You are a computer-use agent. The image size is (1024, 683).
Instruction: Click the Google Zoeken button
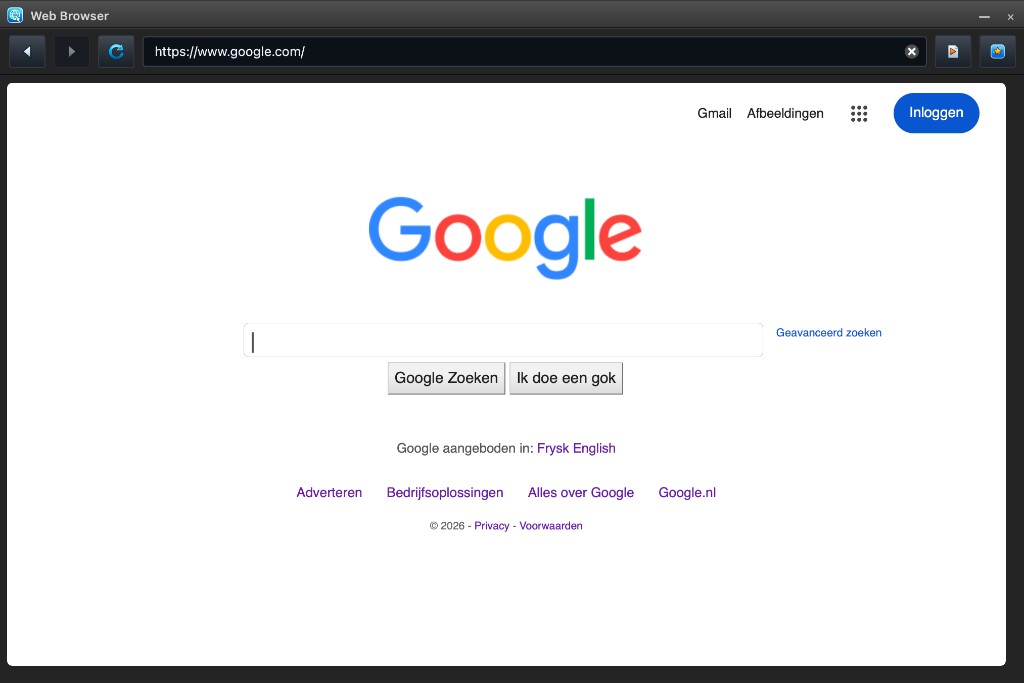click(446, 378)
